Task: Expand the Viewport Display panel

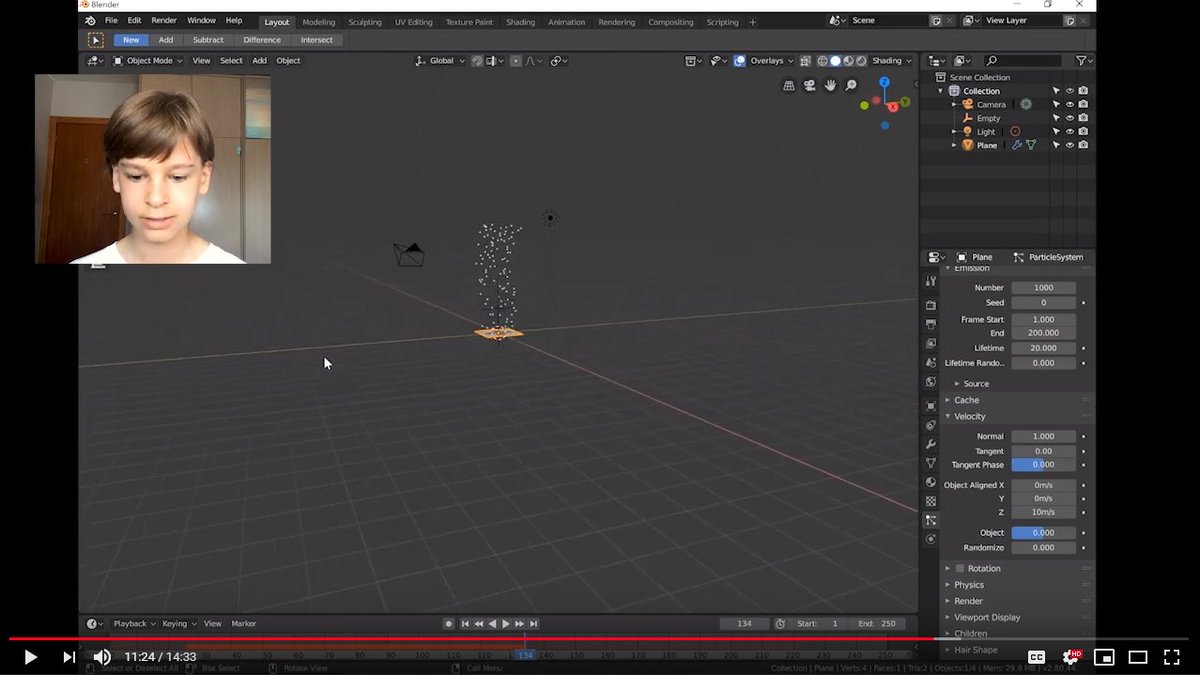Action: click(987, 617)
